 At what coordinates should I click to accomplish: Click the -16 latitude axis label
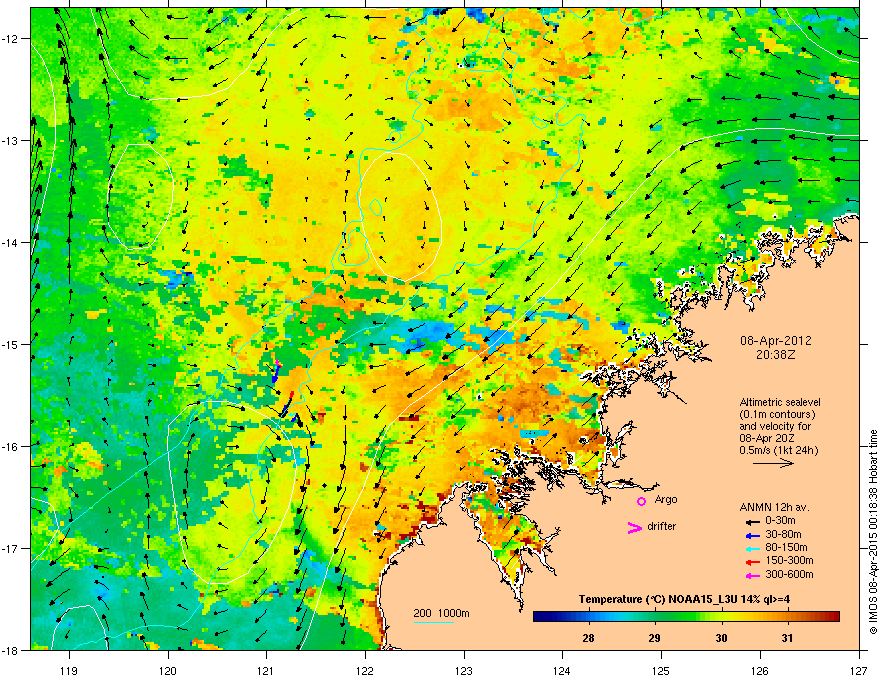pyautogui.click(x=11, y=446)
